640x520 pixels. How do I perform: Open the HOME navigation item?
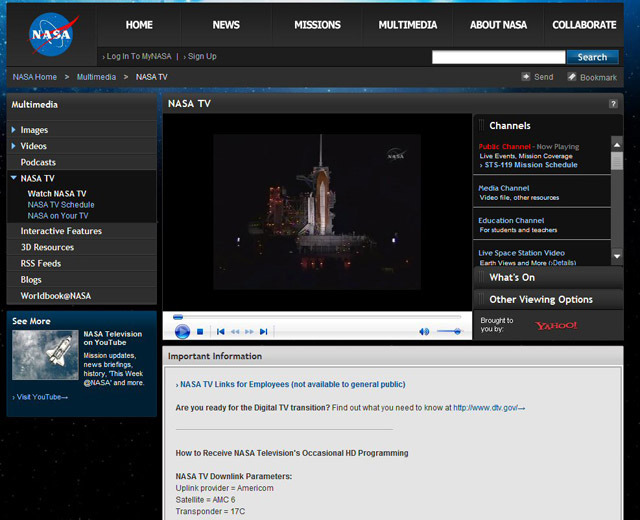coord(139,25)
